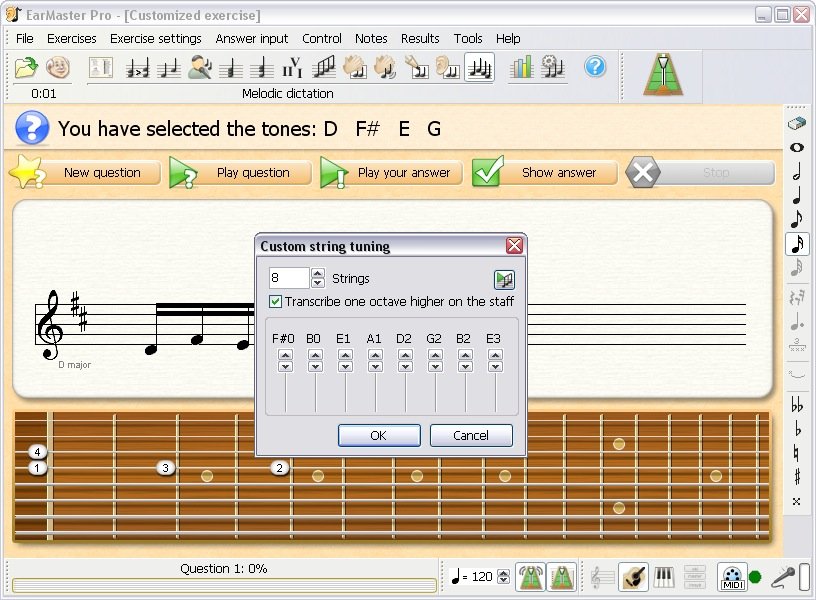Screen dimensions: 816x600
Task: Click the blue help question mark icon
Action: tap(595, 67)
